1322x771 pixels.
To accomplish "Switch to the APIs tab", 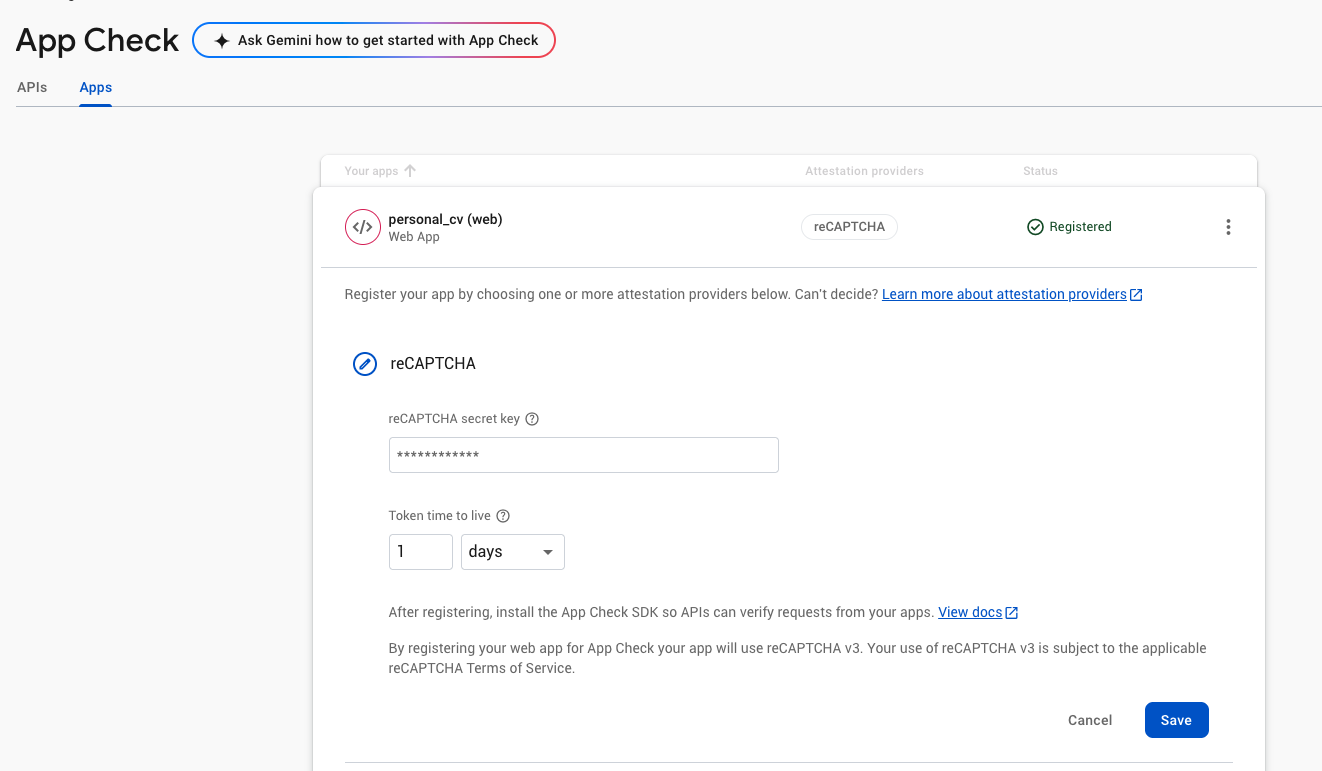I will 32,88.
